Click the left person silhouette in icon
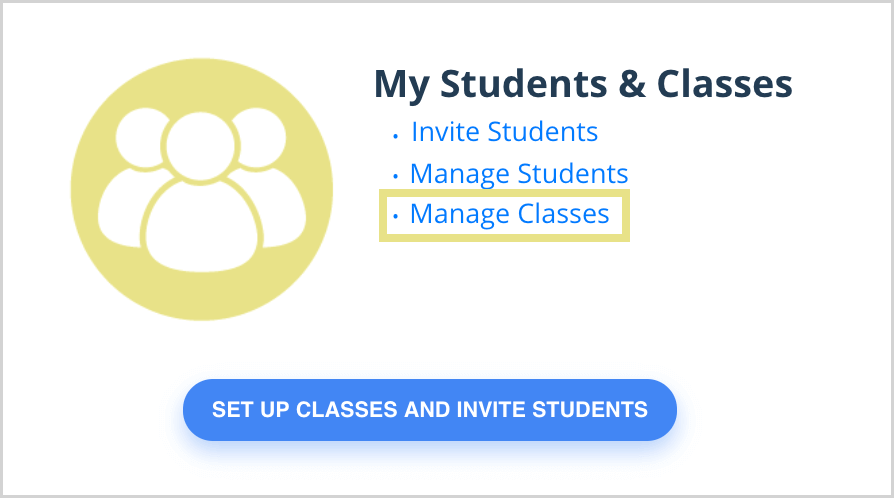Screen dimensions: 894x498 coord(136,178)
